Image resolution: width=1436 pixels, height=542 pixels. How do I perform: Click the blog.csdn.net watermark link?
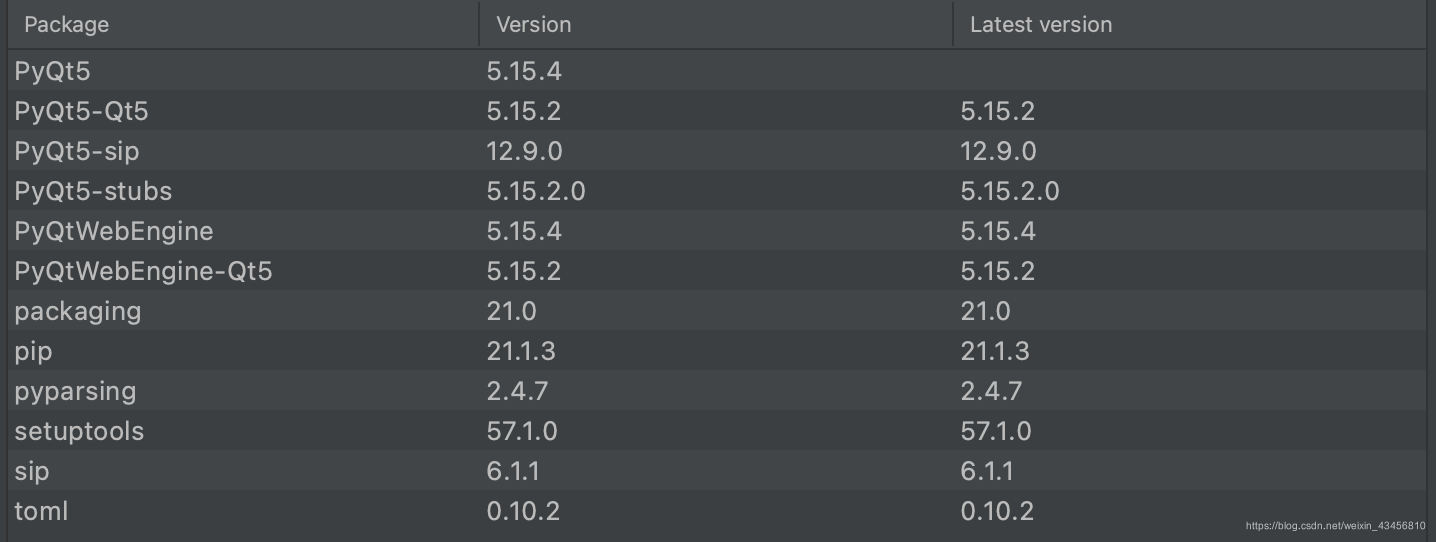tap(1335, 525)
